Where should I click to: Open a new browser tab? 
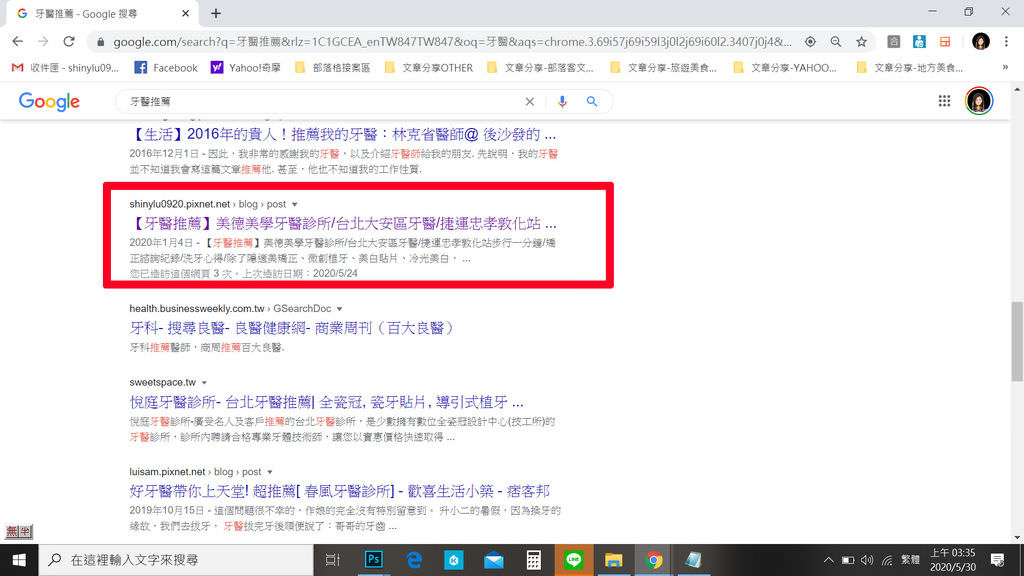point(216,13)
